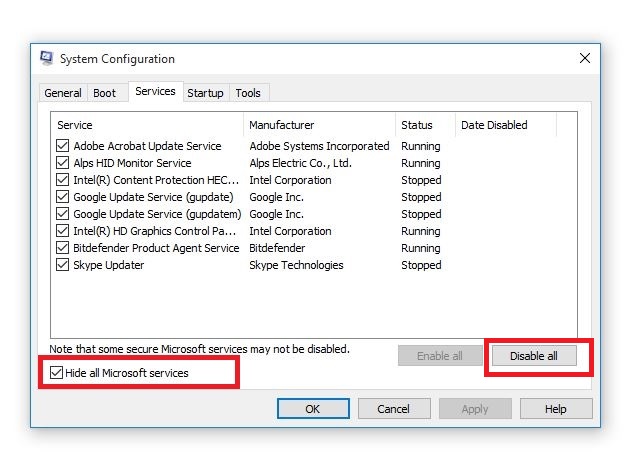Uncheck the Skype Updater service
641x465 pixels.
coord(62,265)
